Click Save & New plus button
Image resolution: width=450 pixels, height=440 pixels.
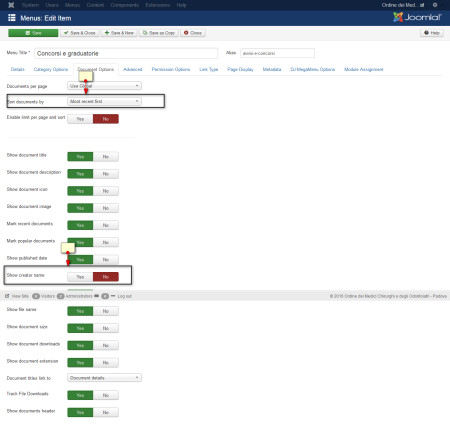119,33
